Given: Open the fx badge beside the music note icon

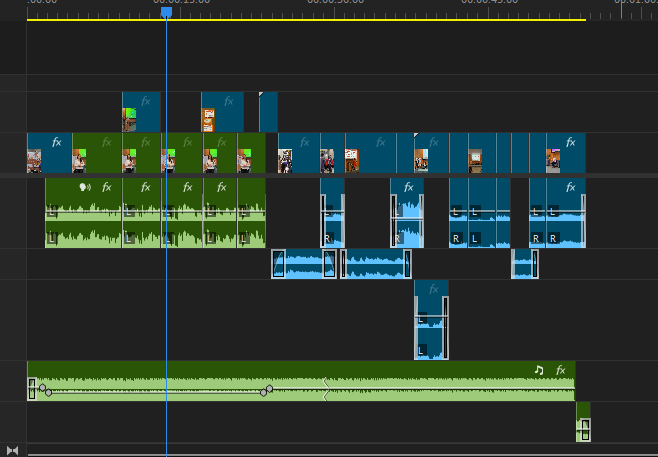Looking at the screenshot, I should point(560,370).
